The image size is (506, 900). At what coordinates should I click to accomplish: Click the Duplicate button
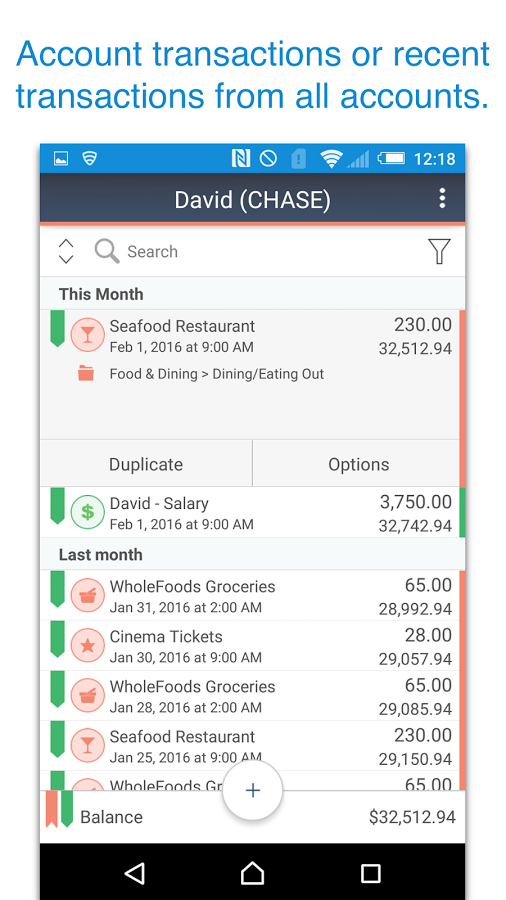[x=146, y=464]
